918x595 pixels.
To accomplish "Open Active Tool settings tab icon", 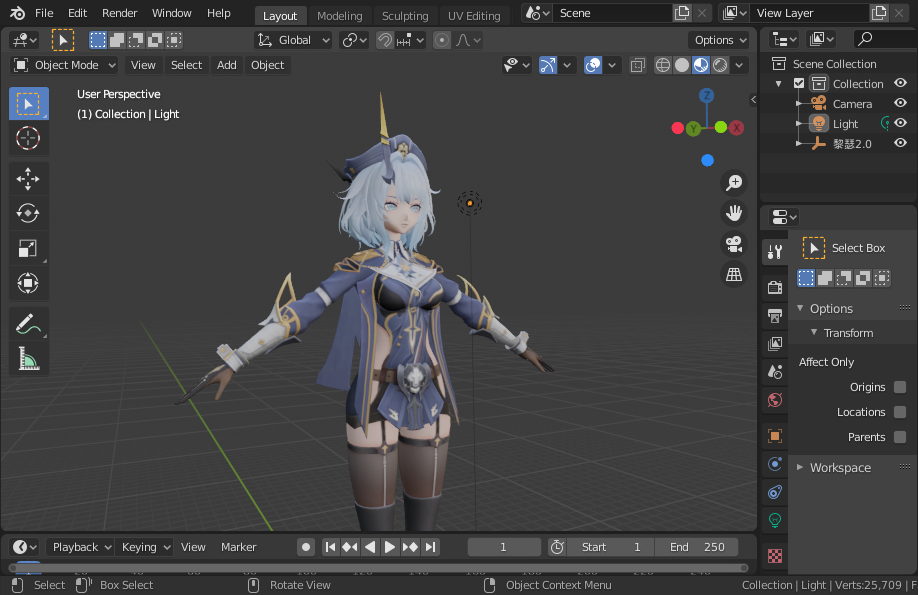I will point(775,252).
